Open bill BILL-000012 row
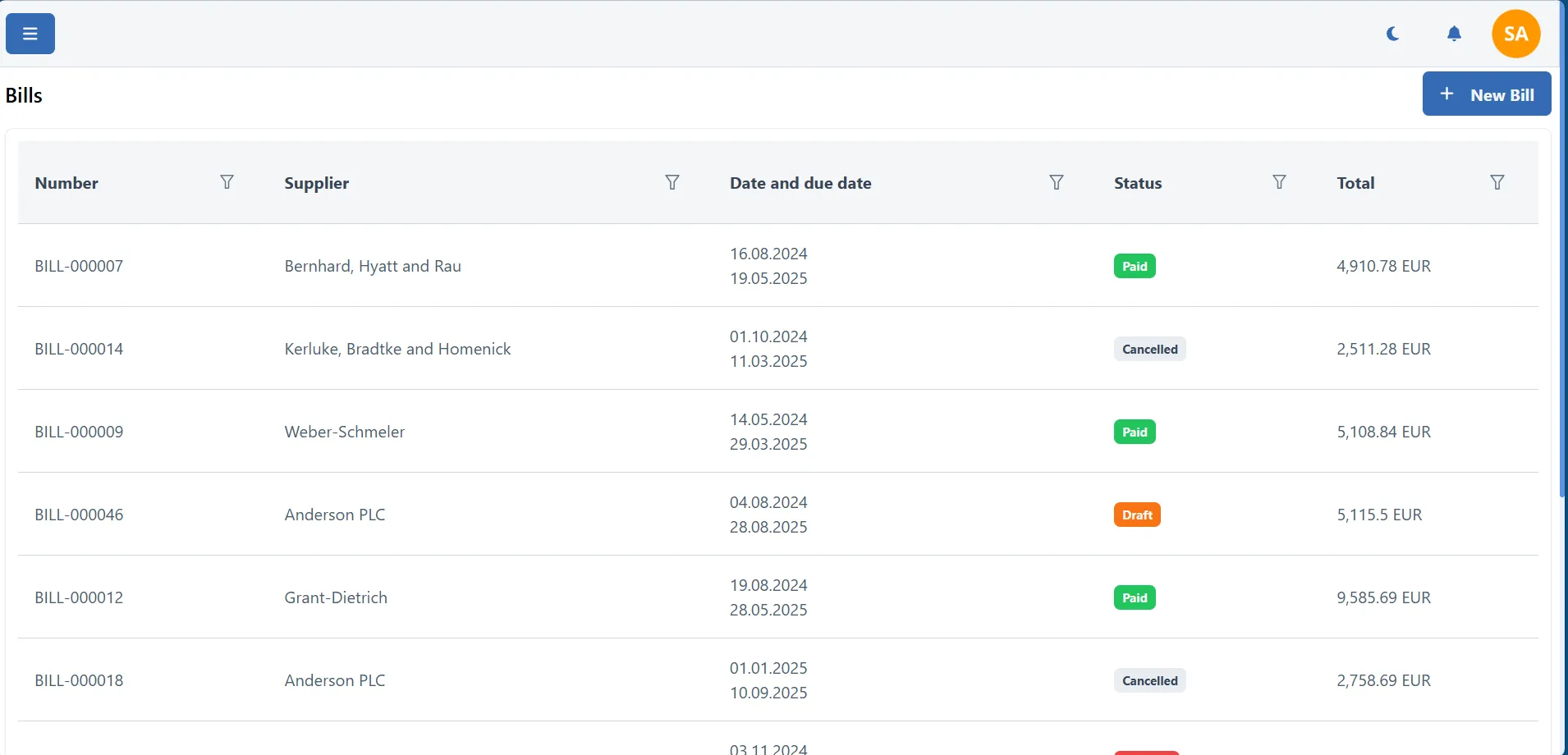The width and height of the screenshot is (1568, 755). point(79,597)
